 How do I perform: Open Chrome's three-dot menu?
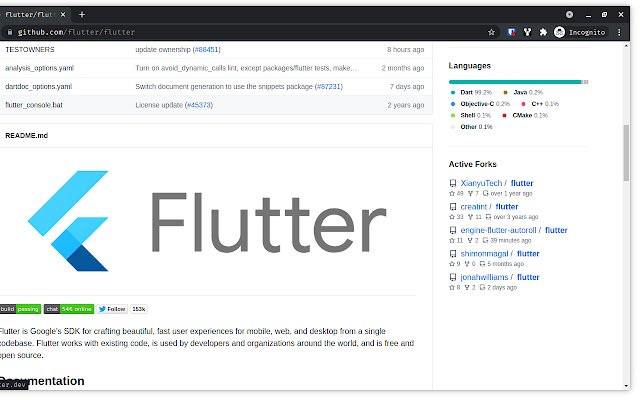click(619, 32)
